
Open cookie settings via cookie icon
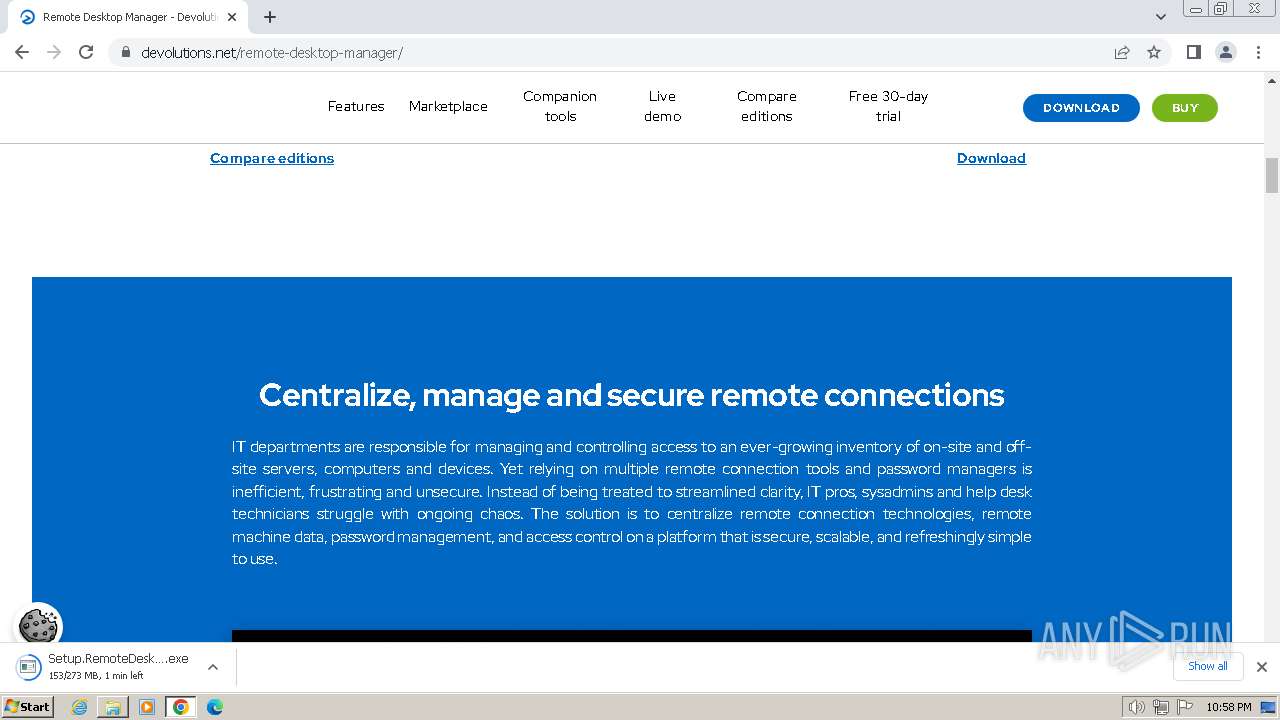click(x=38, y=626)
